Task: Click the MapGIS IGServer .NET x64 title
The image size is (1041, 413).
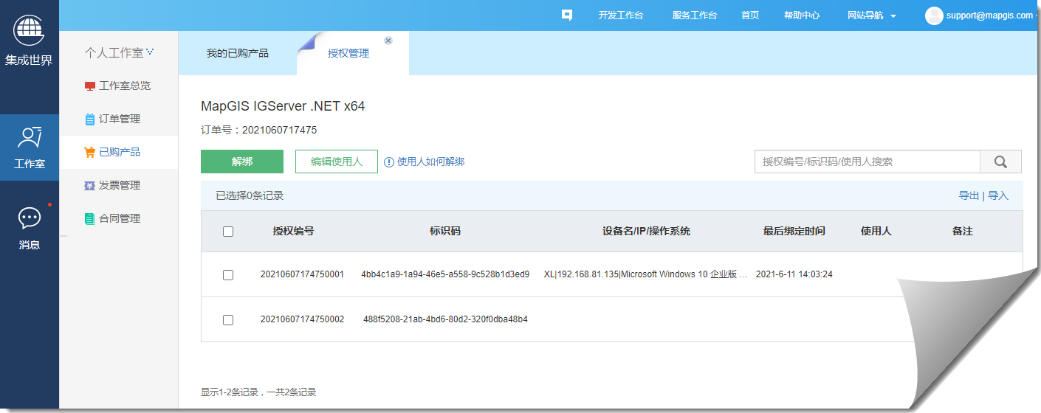Action: click(x=283, y=106)
